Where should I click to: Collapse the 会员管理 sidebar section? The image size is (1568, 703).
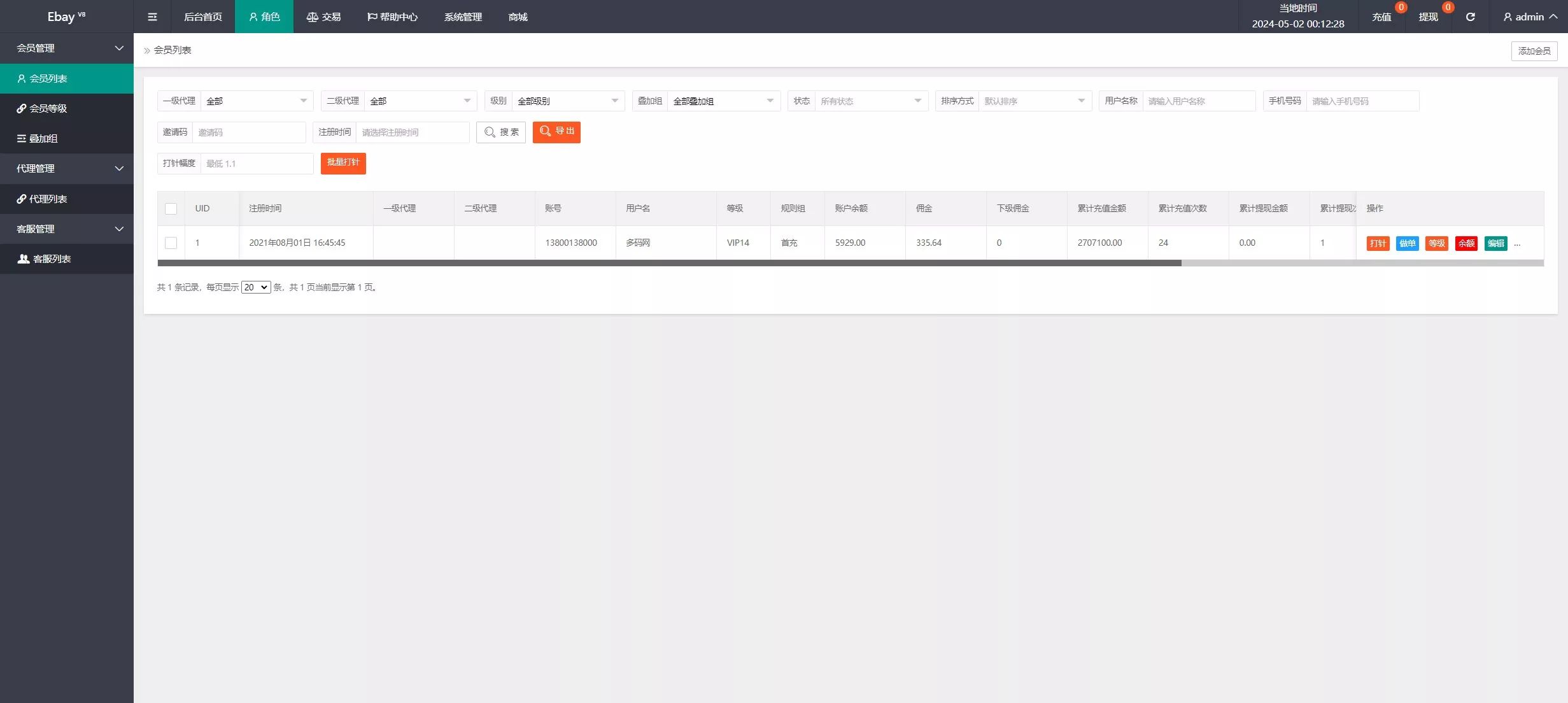(67, 48)
